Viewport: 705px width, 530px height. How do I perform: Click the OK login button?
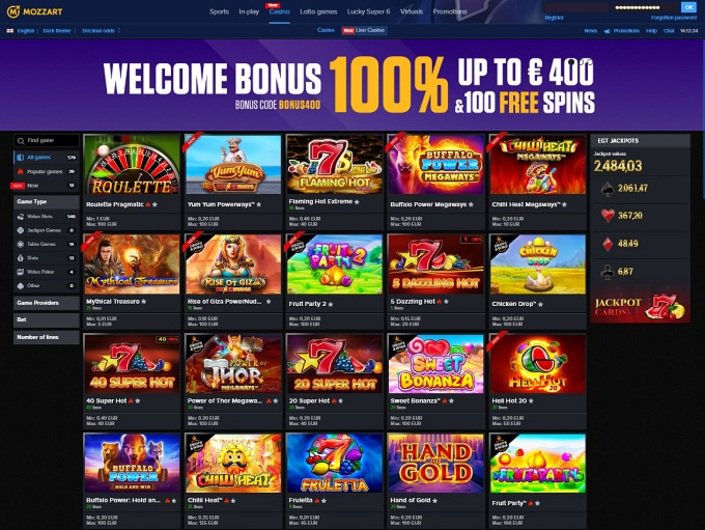[x=688, y=7]
